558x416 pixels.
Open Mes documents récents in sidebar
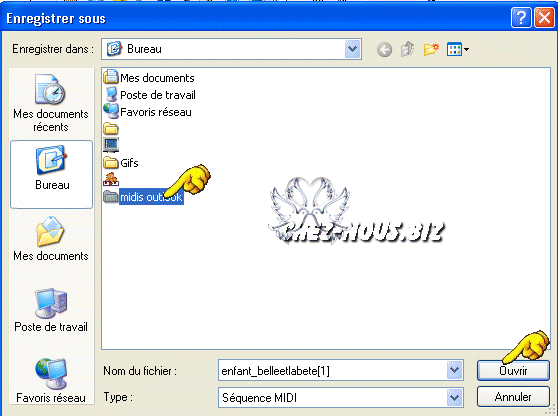(51, 103)
